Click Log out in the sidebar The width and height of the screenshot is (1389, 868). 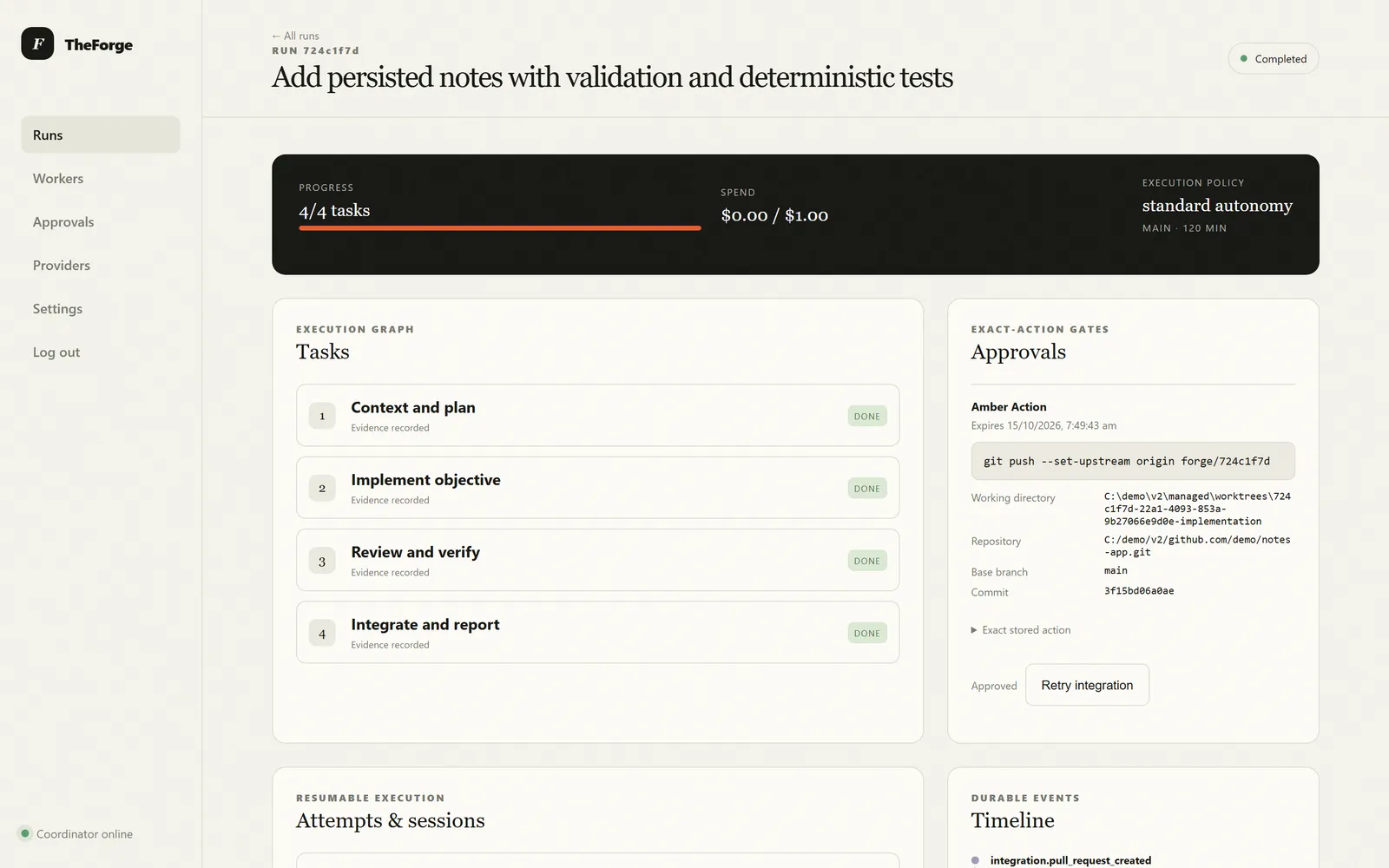click(56, 352)
